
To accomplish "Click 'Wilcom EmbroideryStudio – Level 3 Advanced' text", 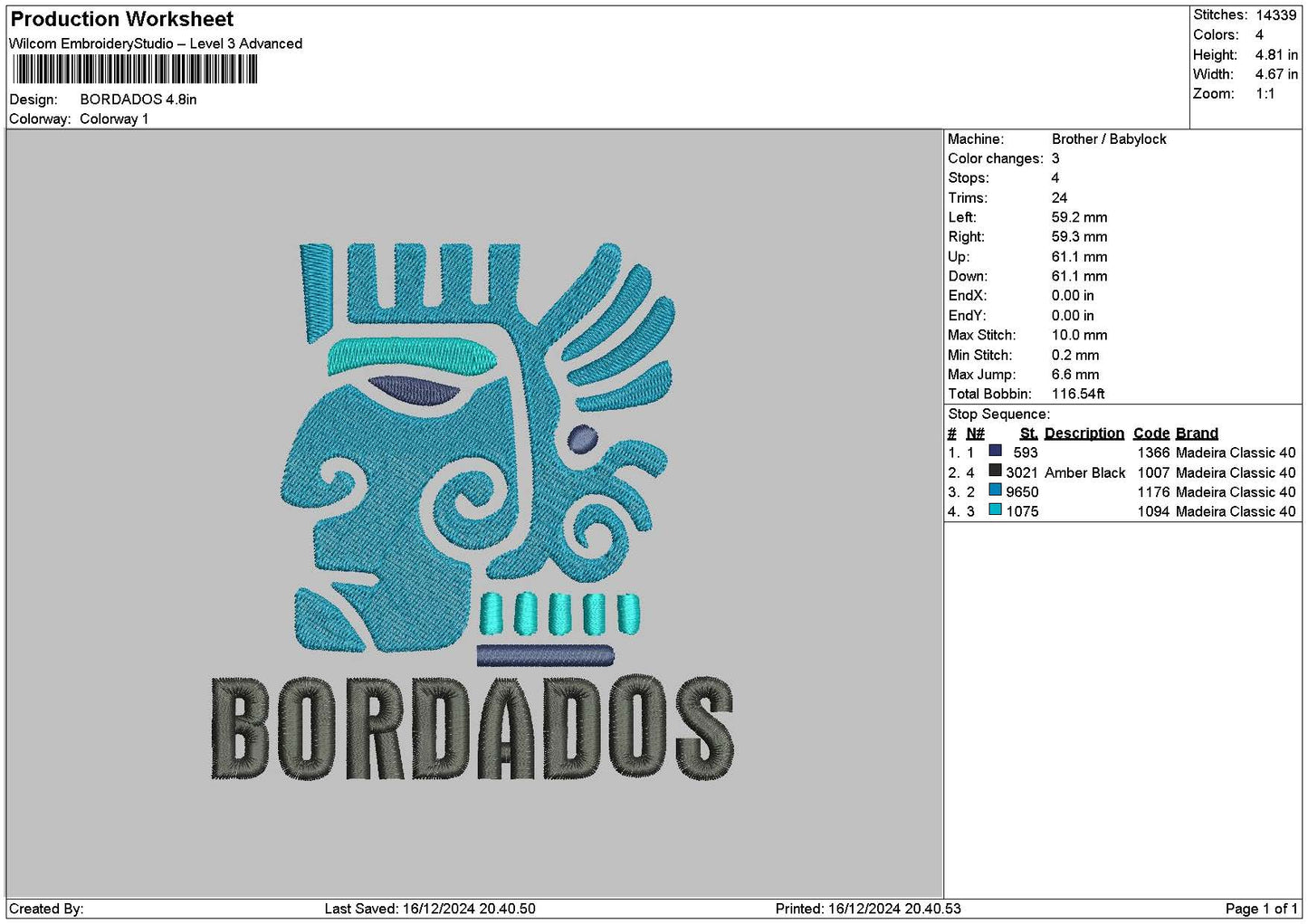I will point(156,43).
